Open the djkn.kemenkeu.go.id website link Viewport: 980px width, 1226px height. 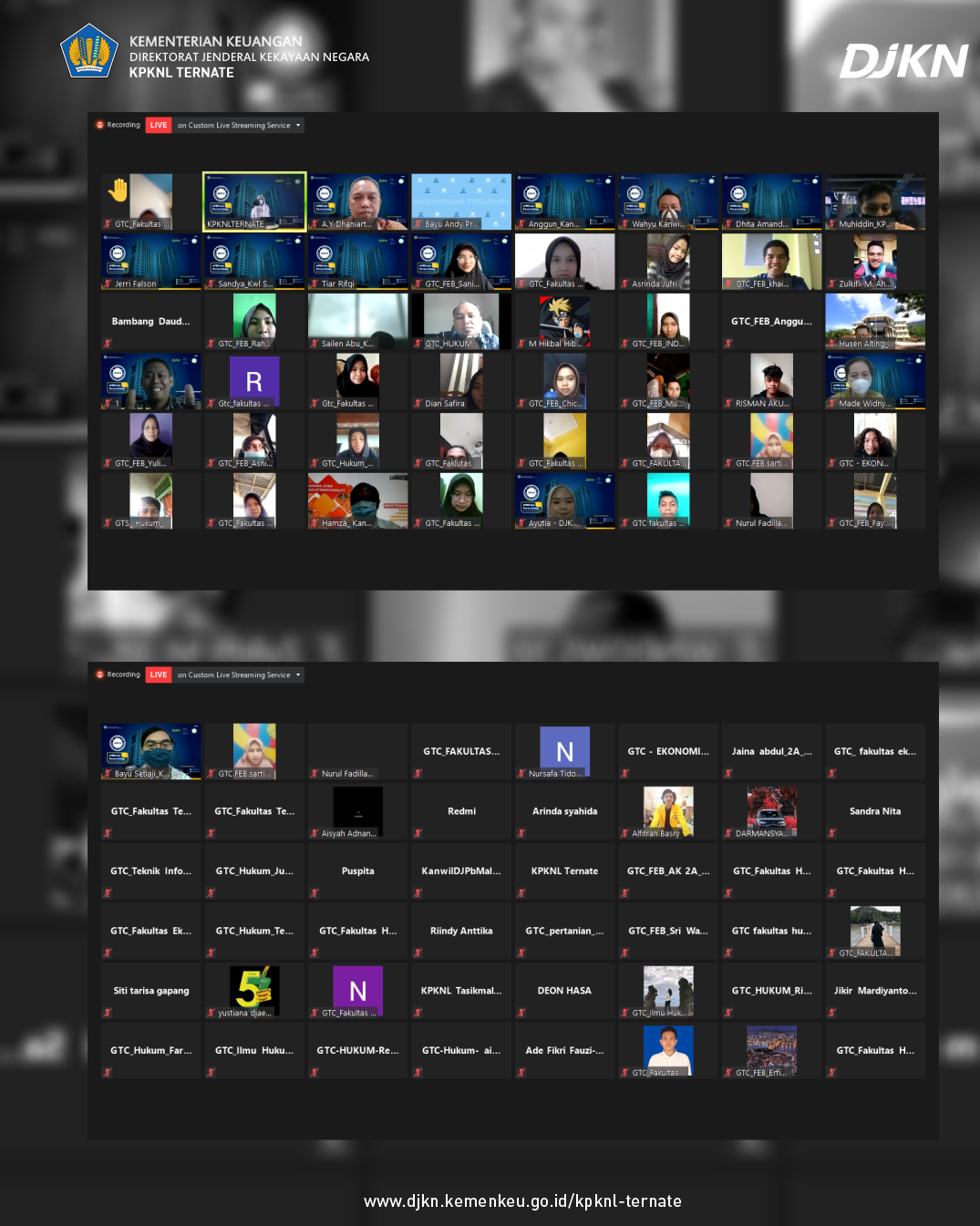[522, 1201]
